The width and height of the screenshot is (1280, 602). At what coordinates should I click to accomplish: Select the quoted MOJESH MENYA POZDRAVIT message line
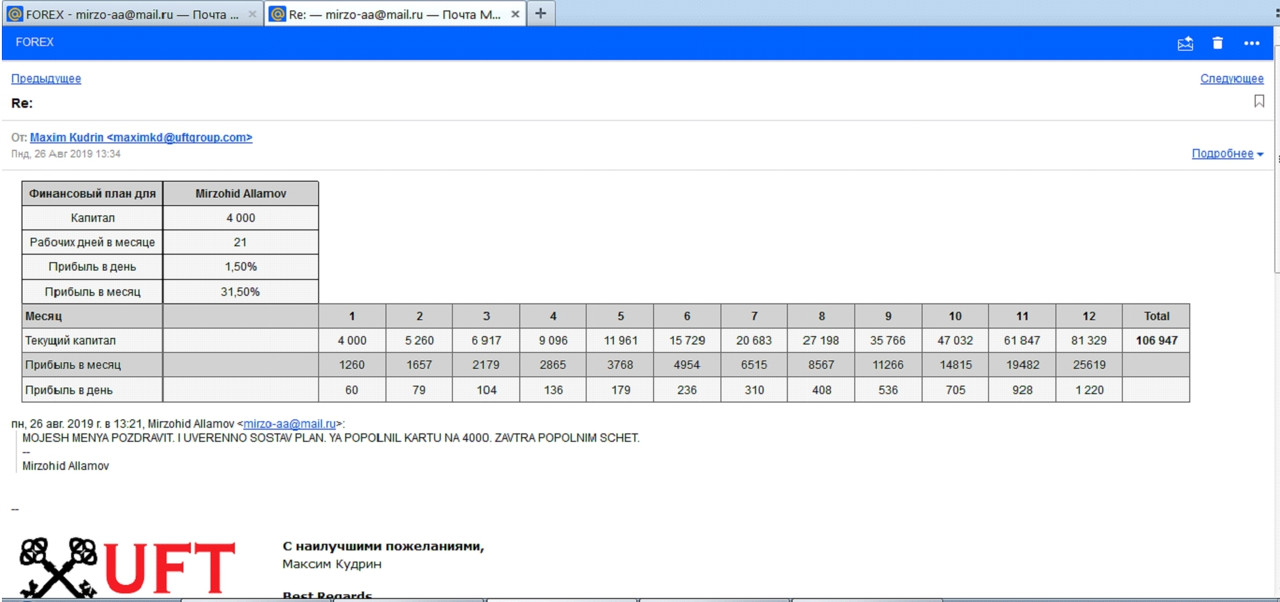pyautogui.click(x=331, y=438)
